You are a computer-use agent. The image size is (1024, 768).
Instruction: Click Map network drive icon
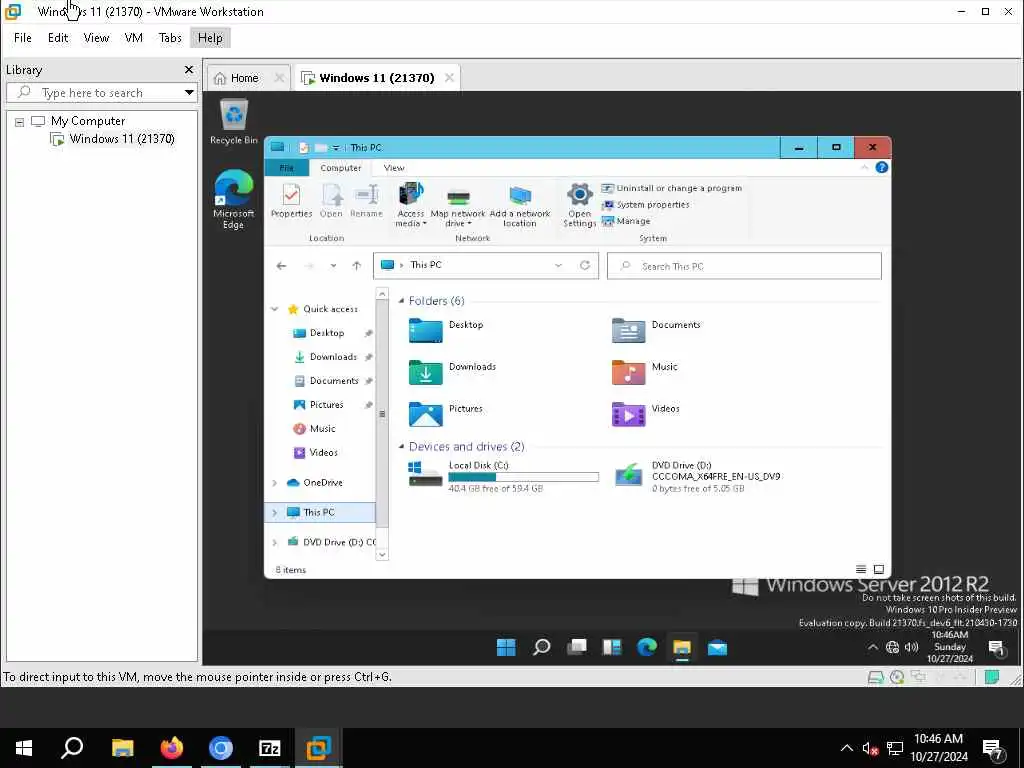pos(458,206)
